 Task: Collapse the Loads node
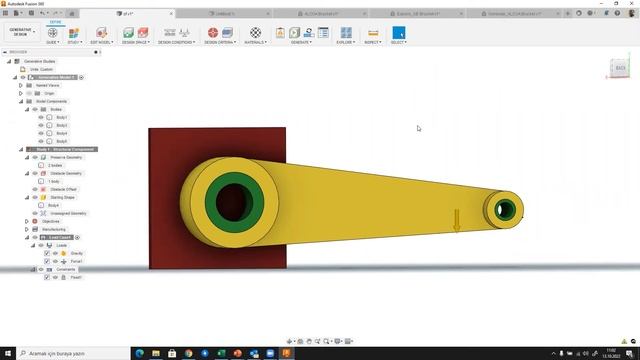[x=33, y=245]
